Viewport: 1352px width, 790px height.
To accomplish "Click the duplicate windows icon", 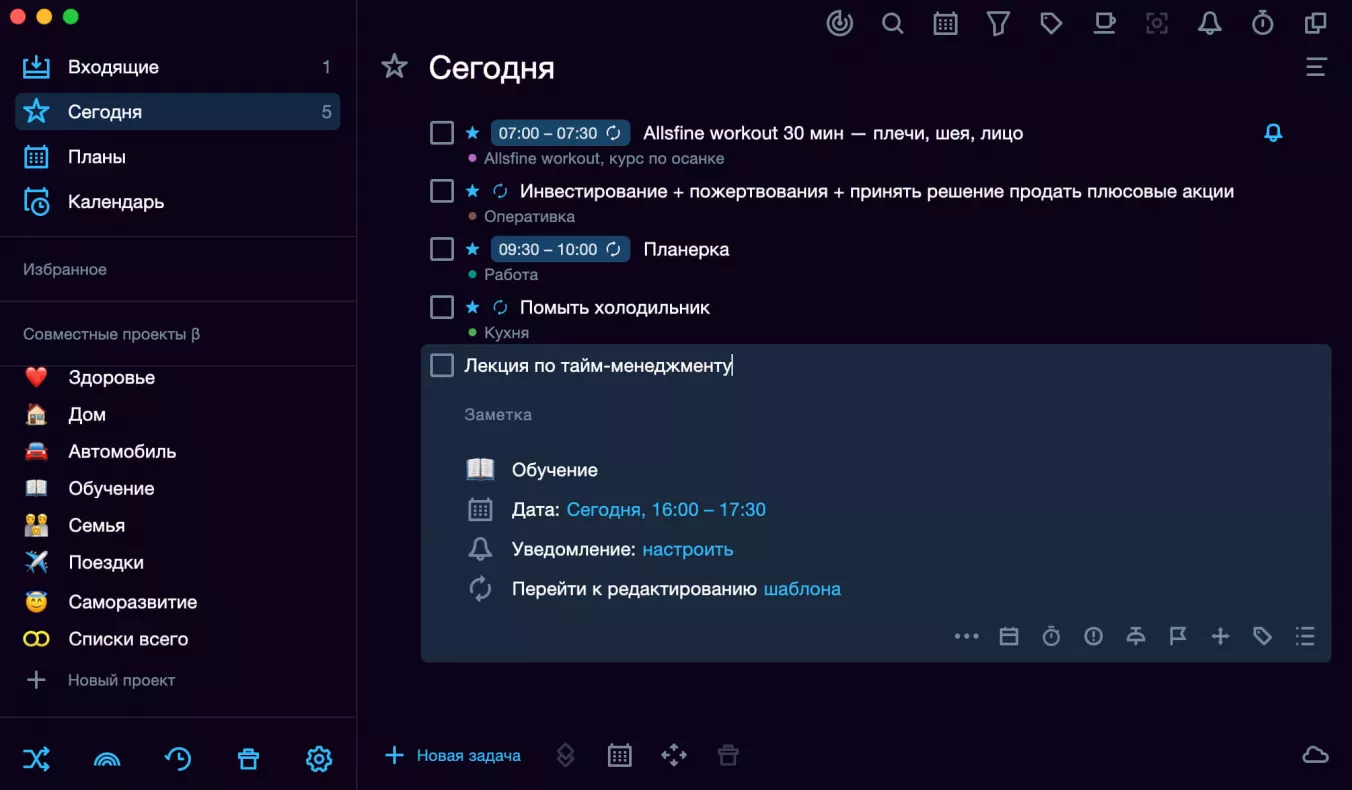I will tap(1316, 23).
